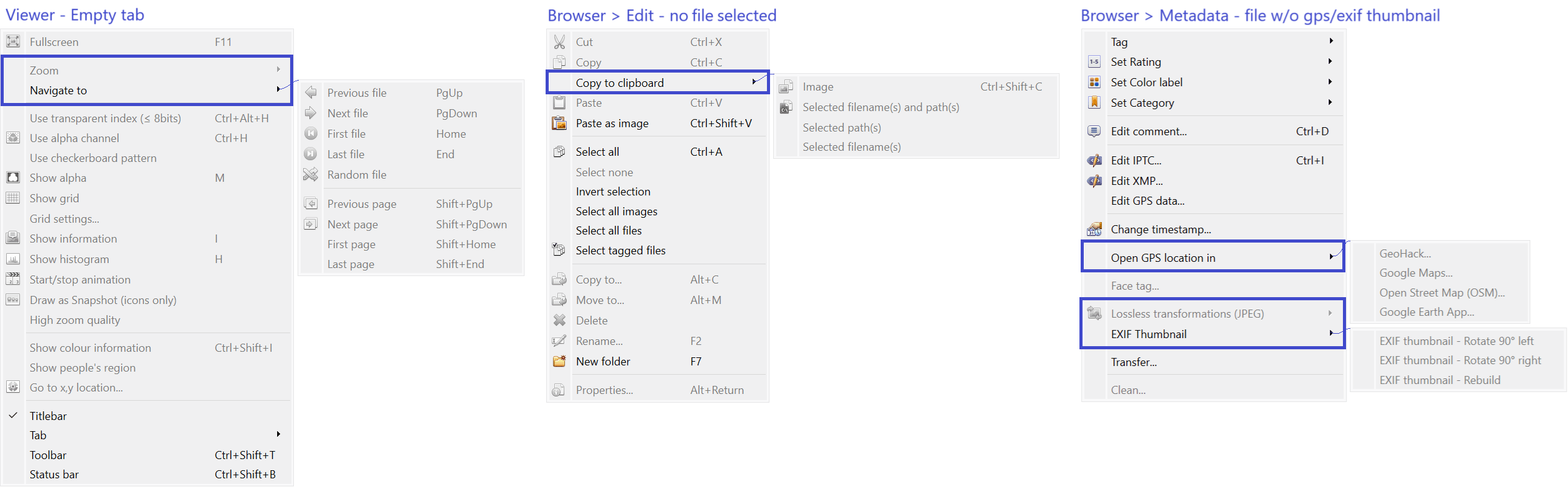The height and width of the screenshot is (487, 1568).
Task: Click the Edit IPTC icon
Action: click(1094, 161)
